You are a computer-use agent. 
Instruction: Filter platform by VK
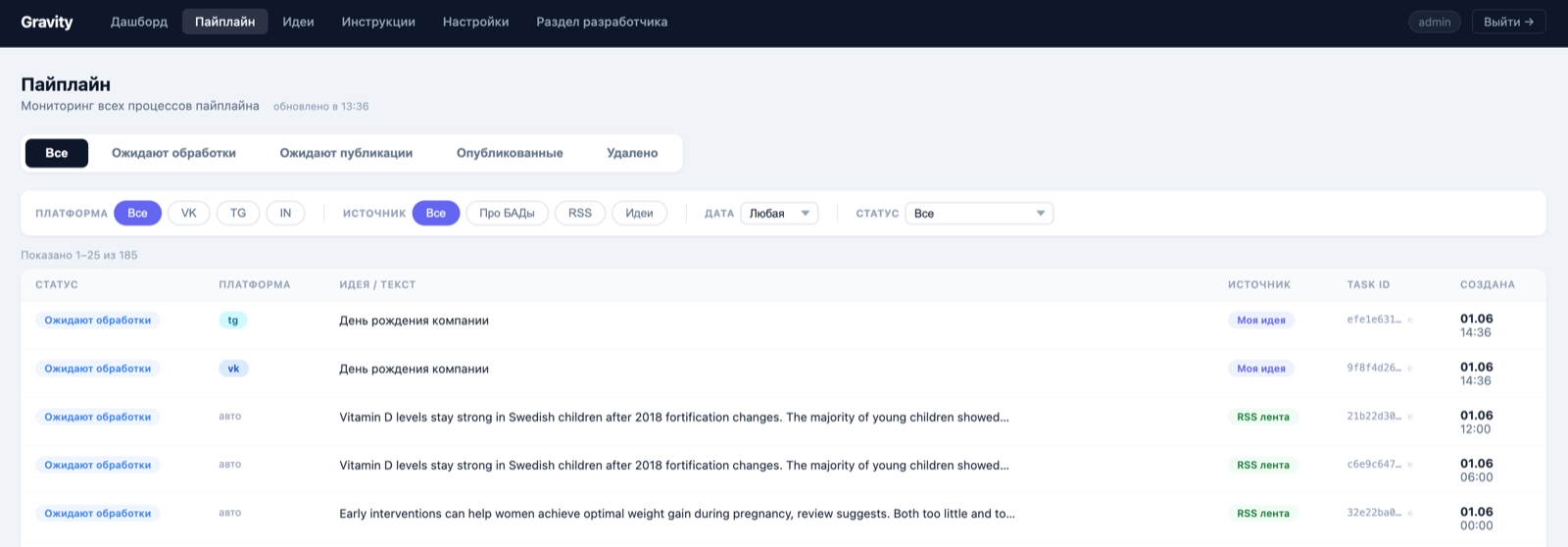click(189, 213)
